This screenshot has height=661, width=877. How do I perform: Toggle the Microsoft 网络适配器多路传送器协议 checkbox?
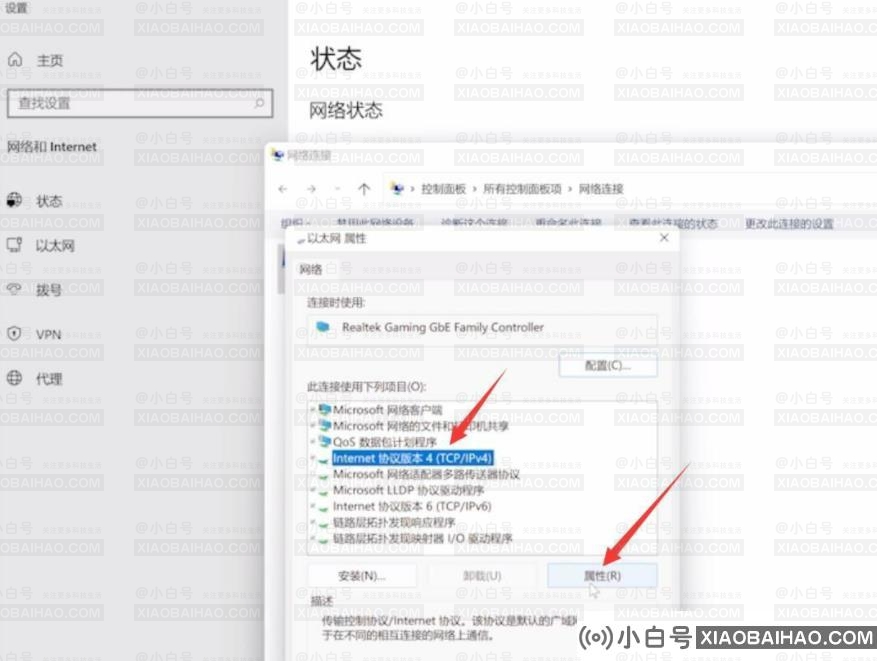[313, 474]
